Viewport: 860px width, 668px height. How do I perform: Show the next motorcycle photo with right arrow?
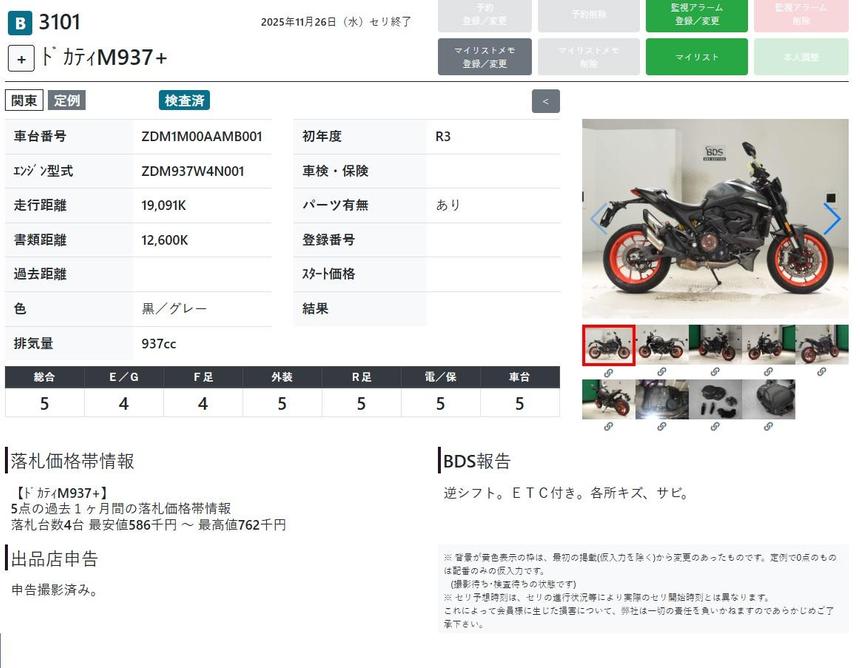click(x=831, y=219)
